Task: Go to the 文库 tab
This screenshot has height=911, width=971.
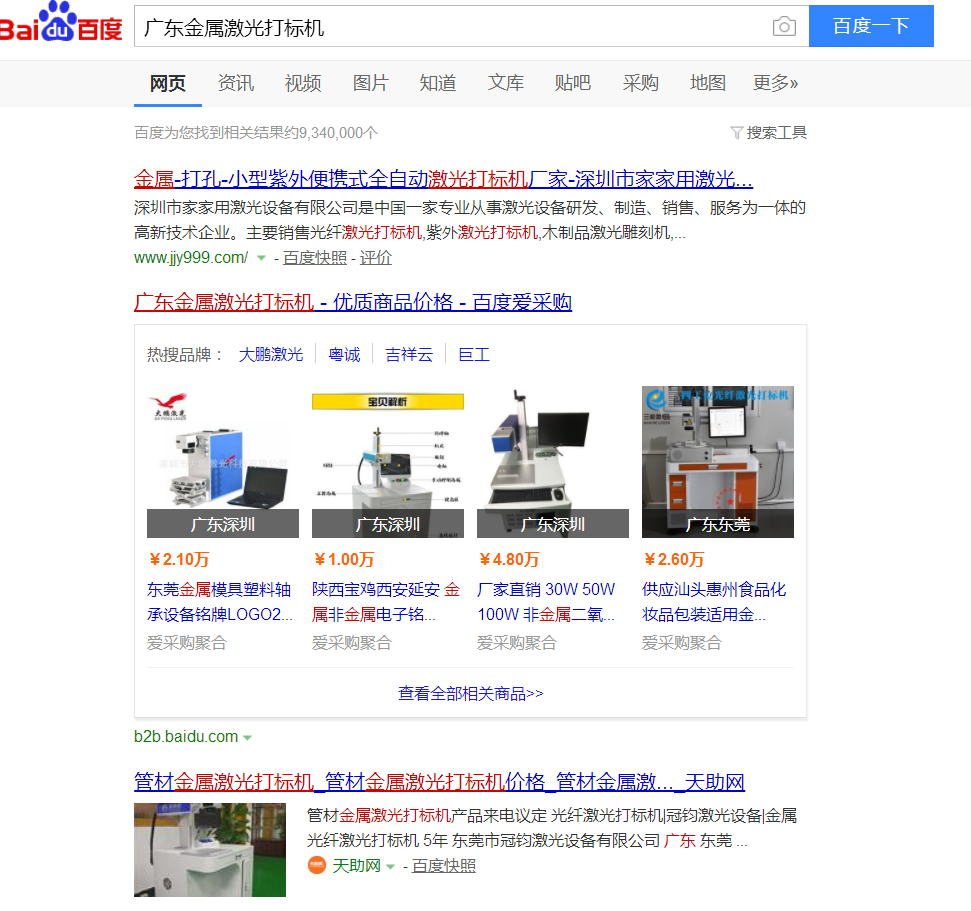Action: [505, 83]
